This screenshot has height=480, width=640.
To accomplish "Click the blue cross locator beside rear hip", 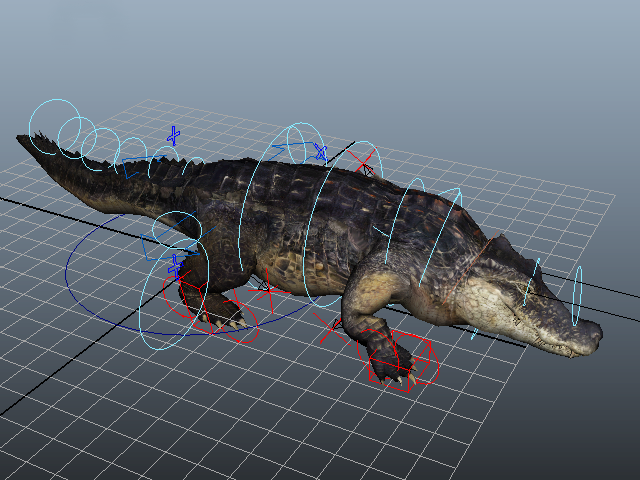I will (x=175, y=266).
